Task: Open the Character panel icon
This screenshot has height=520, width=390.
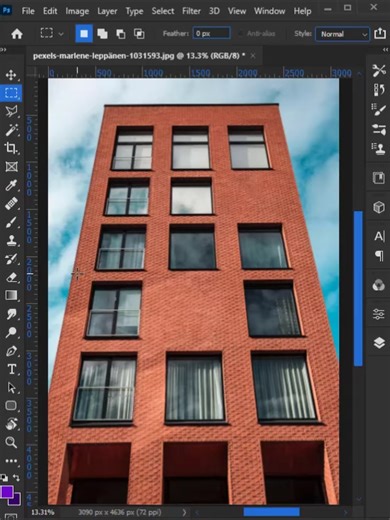Action: tap(379, 236)
